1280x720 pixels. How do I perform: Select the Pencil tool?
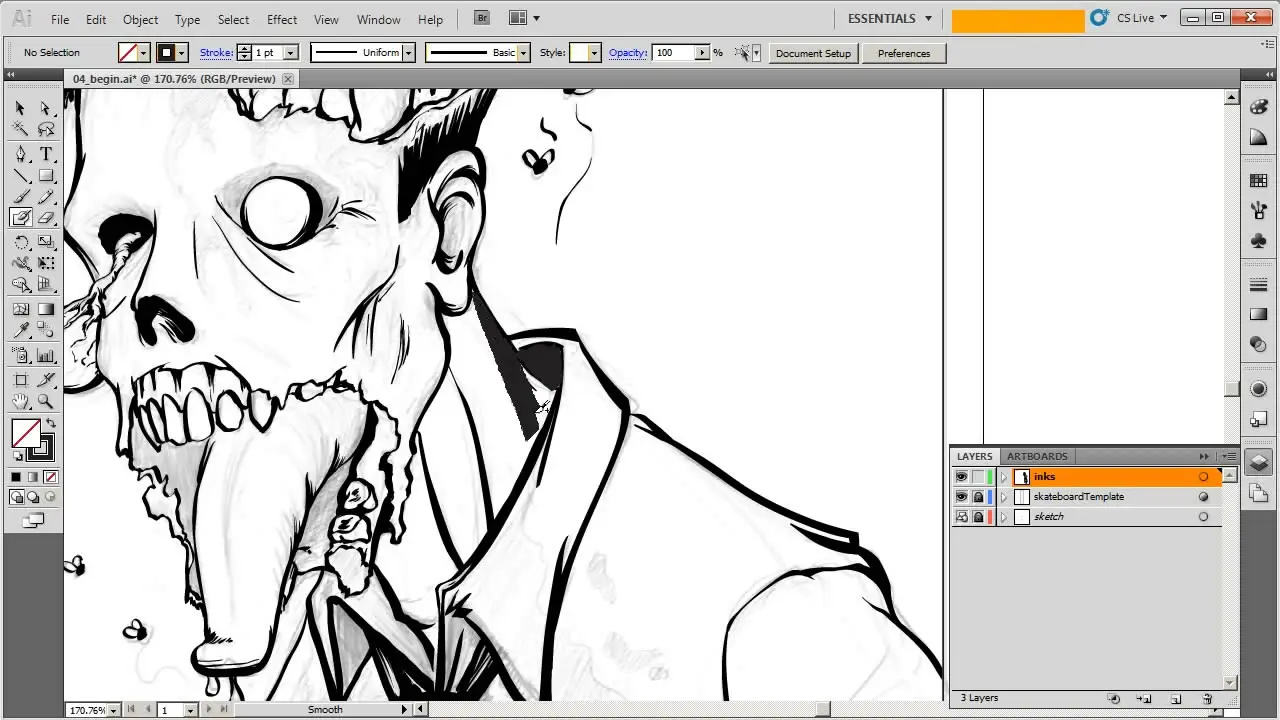[x=46, y=197]
